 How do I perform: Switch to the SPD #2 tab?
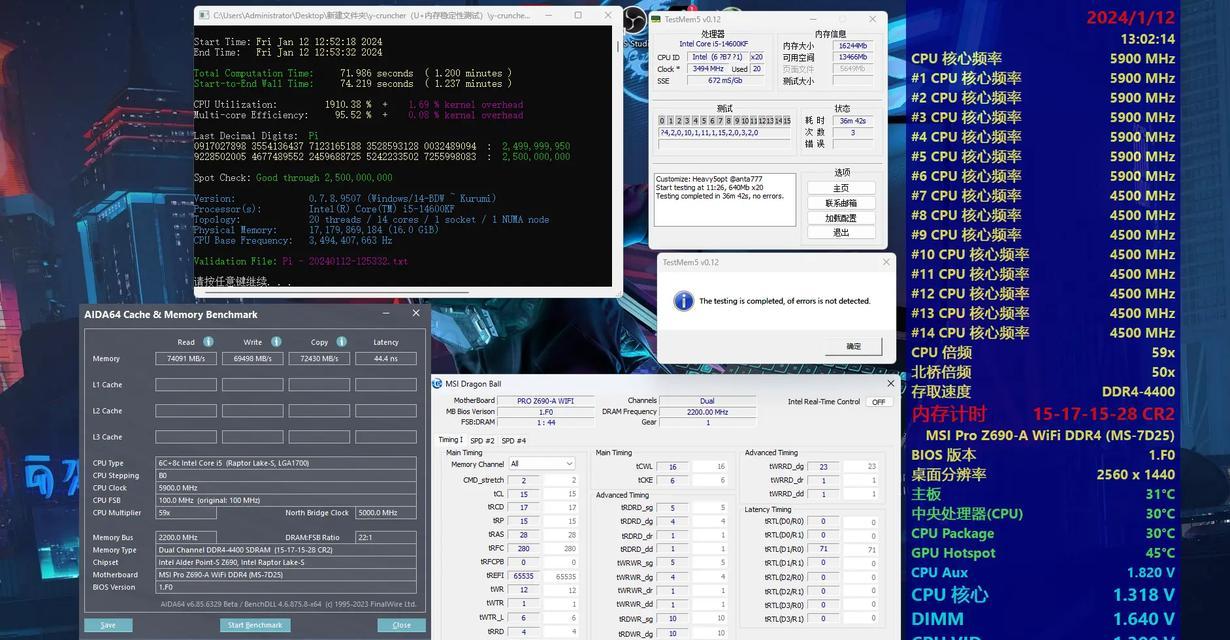[x=482, y=440]
